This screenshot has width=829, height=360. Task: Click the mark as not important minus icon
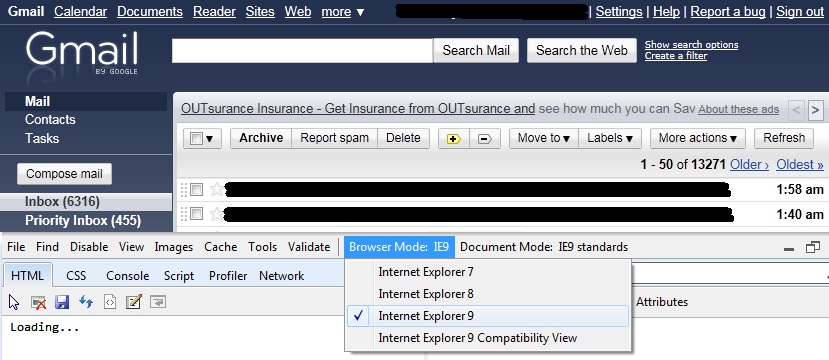click(485, 139)
